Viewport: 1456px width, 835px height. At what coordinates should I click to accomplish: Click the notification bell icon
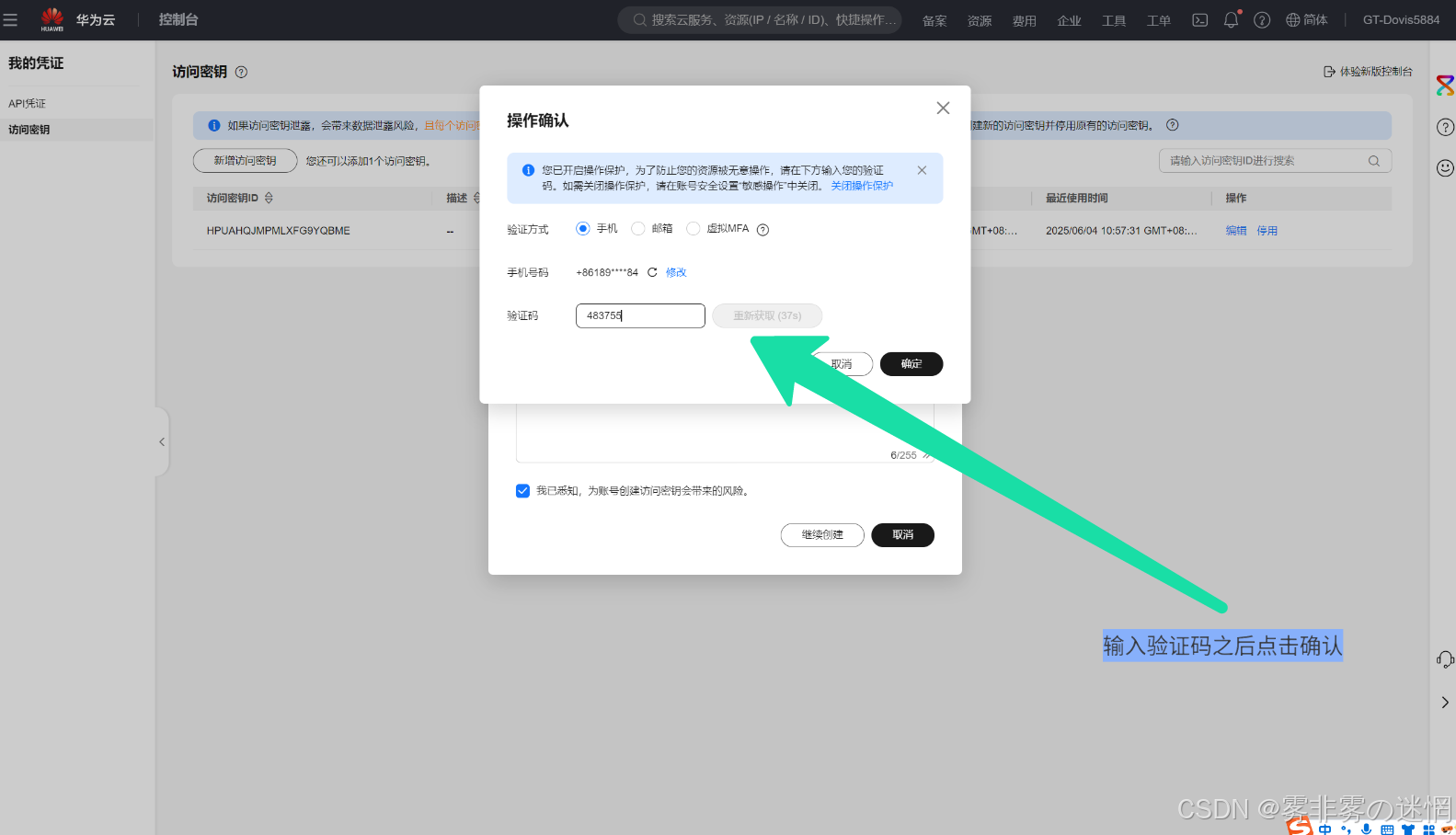1231,19
